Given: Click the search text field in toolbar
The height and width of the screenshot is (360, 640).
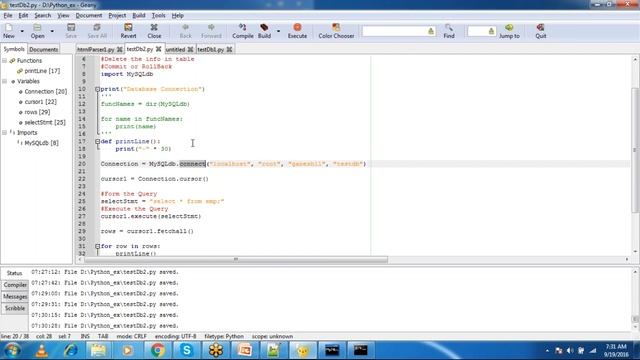Looking at the screenshot, I should click(394, 31).
